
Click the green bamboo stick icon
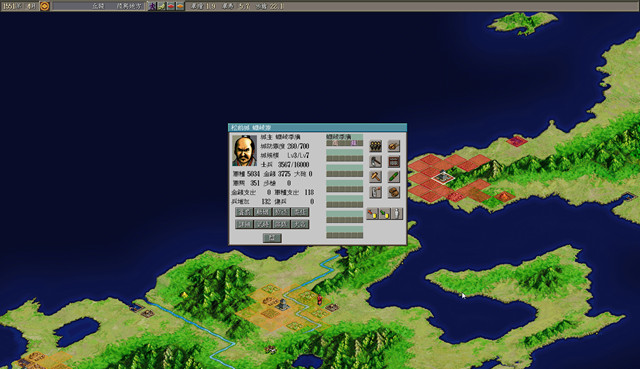click(x=393, y=177)
